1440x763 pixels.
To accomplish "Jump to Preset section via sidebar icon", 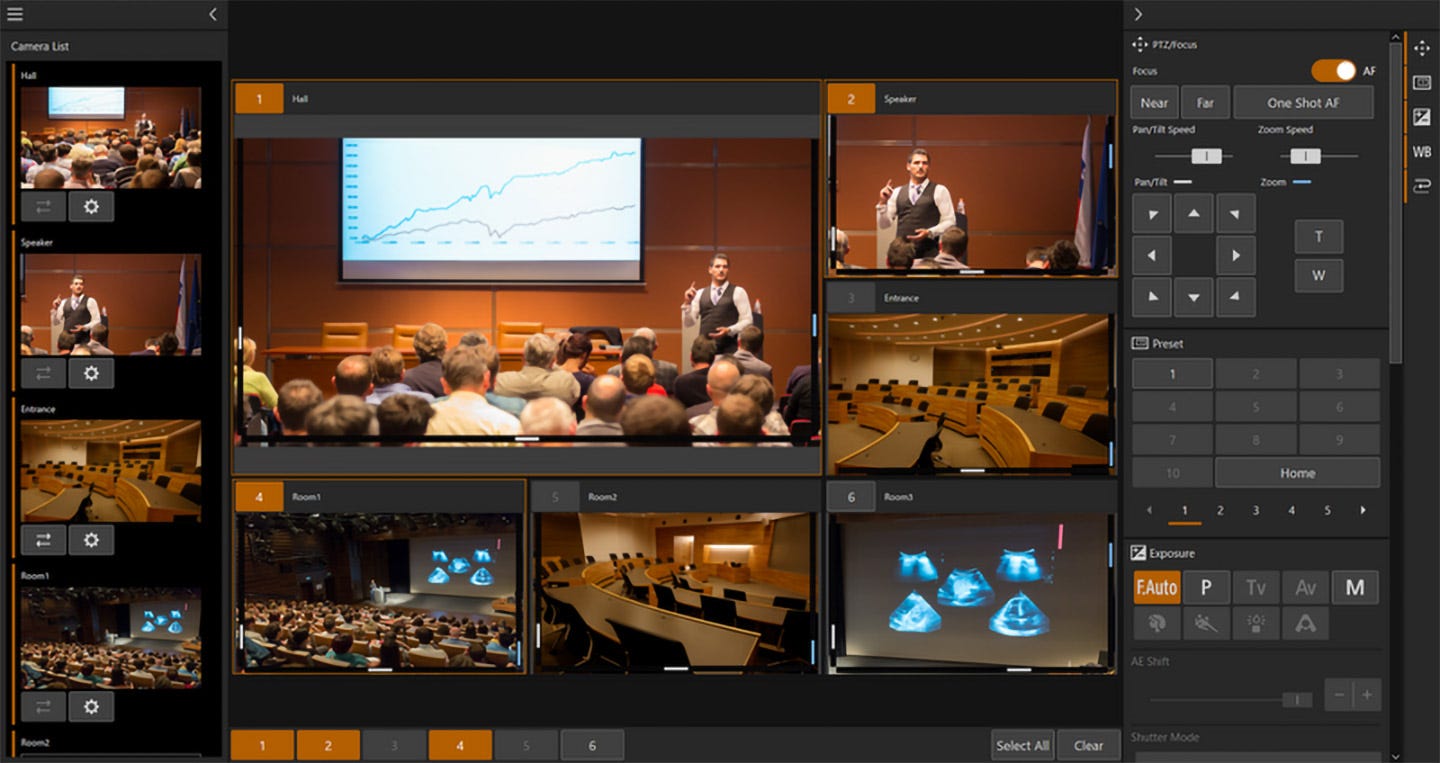I will point(1422,83).
